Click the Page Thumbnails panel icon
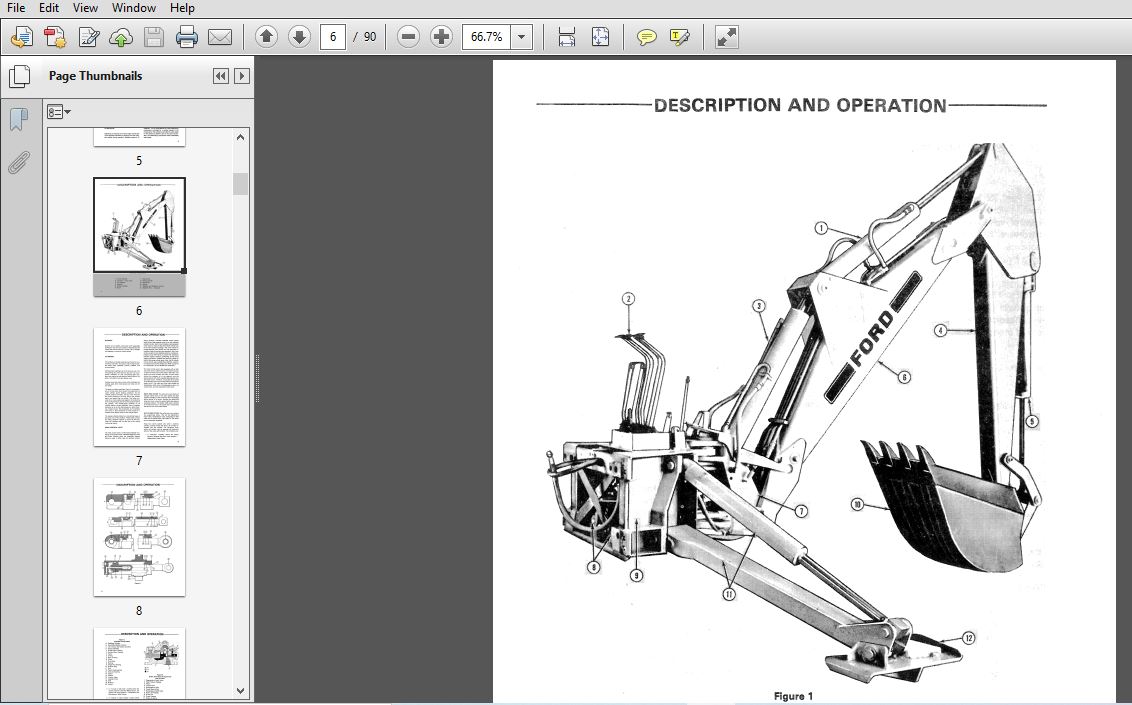Image resolution: width=1132 pixels, height=705 pixels. (19, 76)
